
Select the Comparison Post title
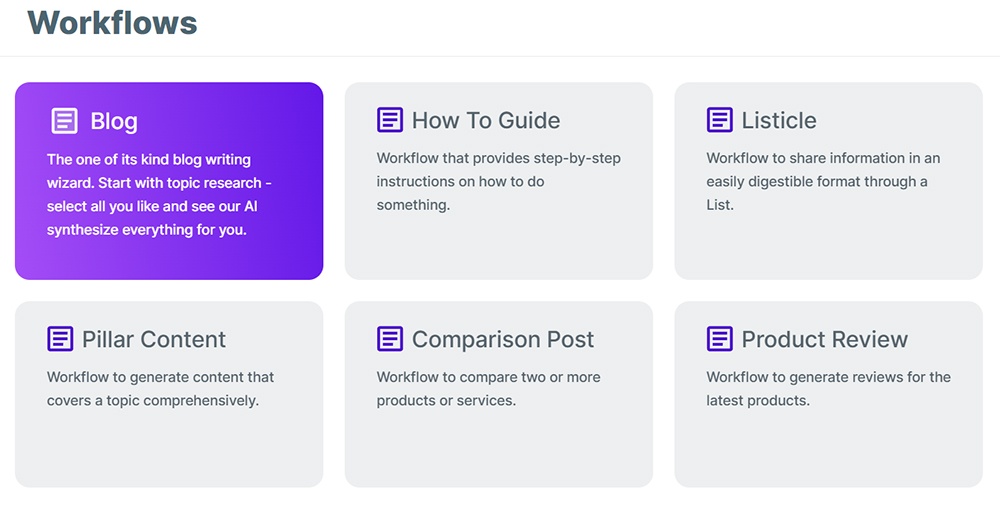click(503, 339)
